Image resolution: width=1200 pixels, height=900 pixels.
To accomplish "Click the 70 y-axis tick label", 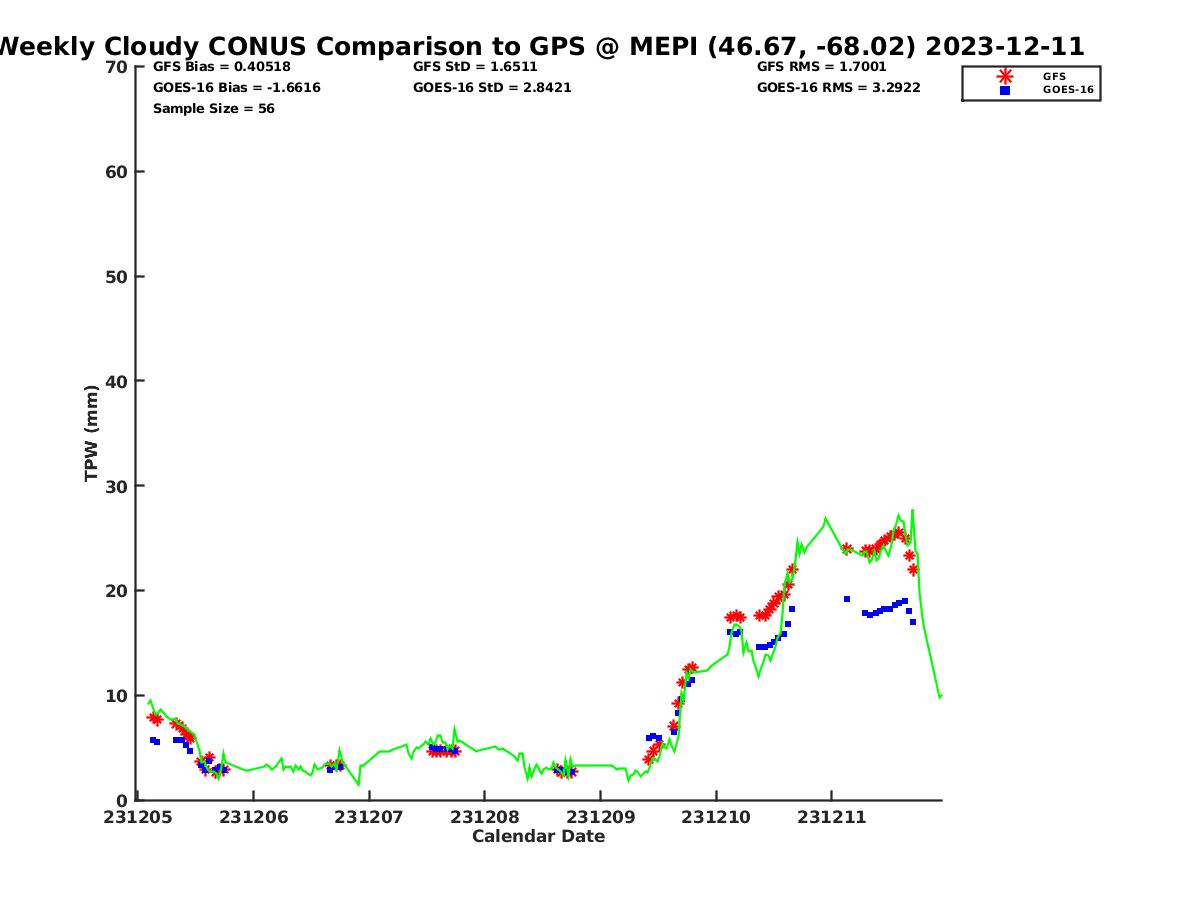I will (116, 67).
